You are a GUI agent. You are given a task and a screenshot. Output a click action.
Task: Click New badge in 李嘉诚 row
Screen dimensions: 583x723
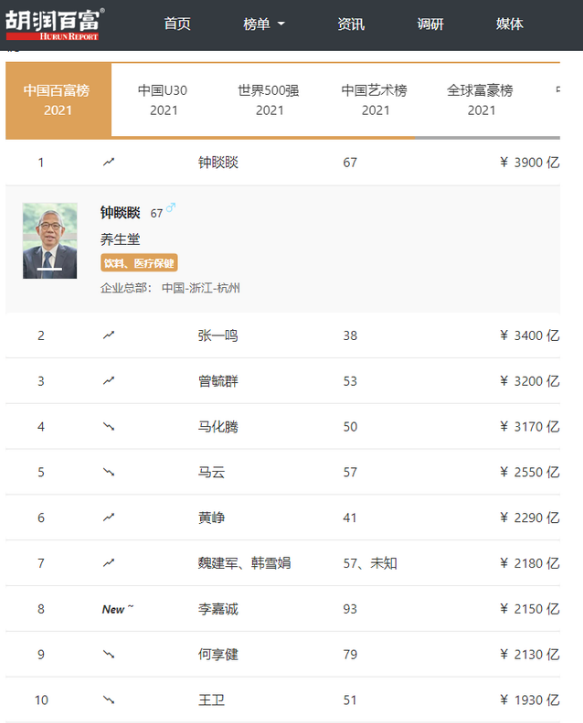117,609
